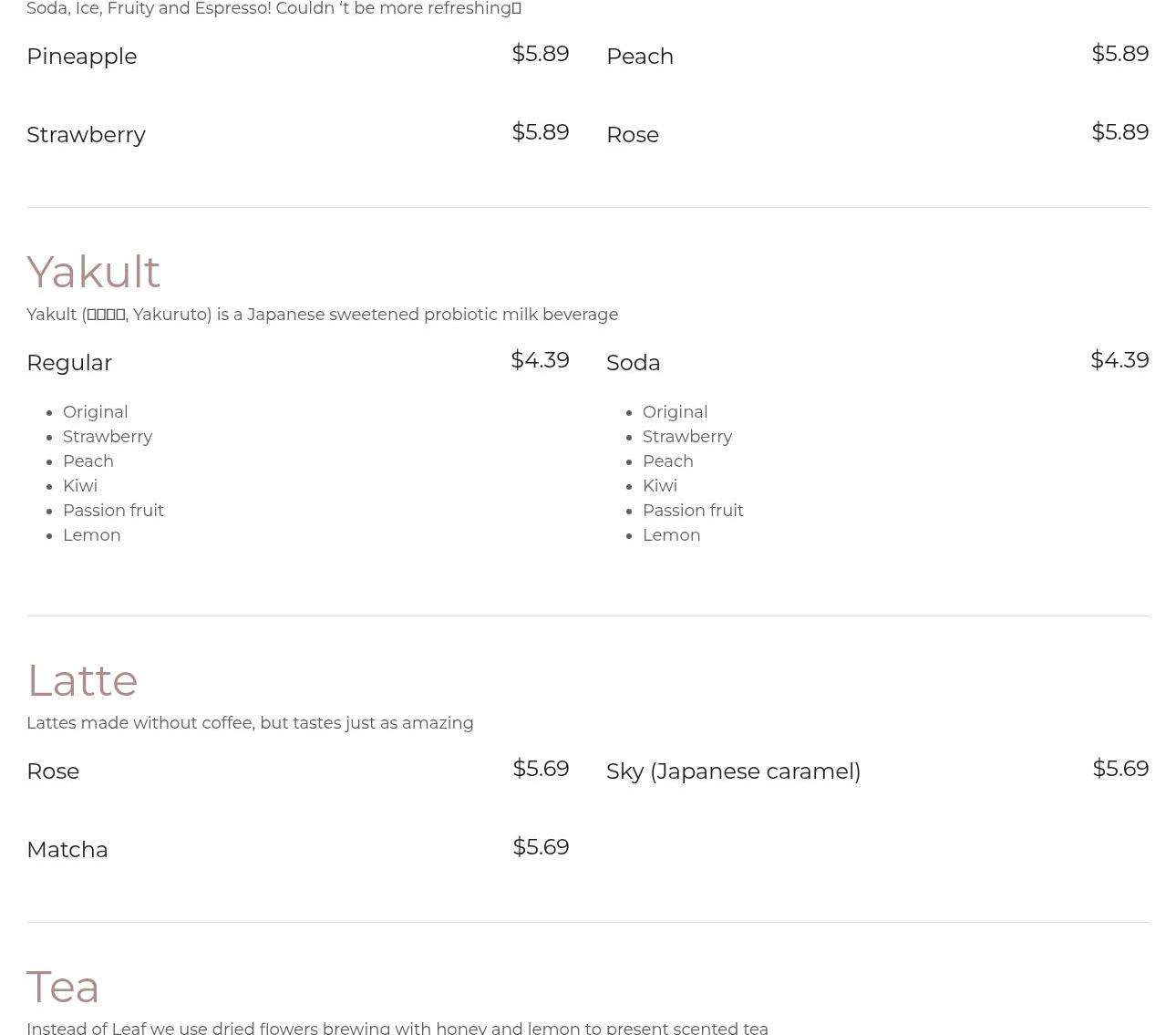Viewport: 1176px width, 1035px height.
Task: Select the Rose latte item
Action: point(53,771)
